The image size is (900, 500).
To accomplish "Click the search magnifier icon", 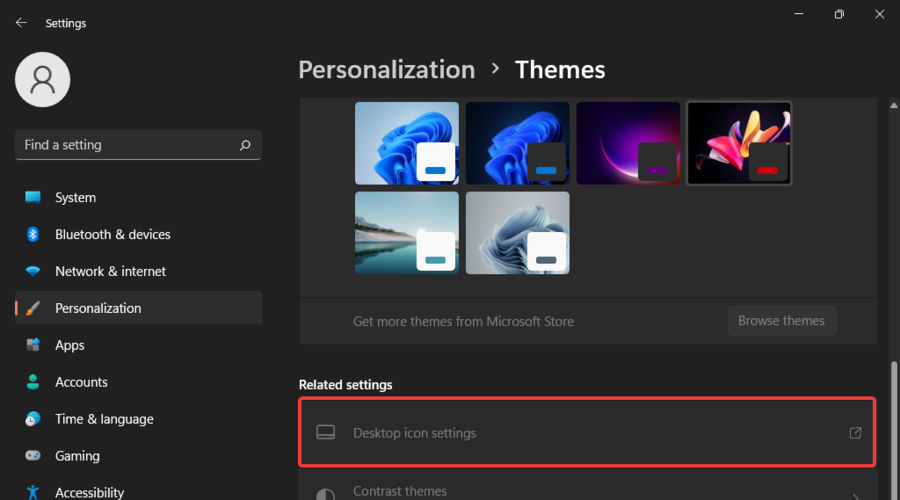I will click(x=245, y=145).
